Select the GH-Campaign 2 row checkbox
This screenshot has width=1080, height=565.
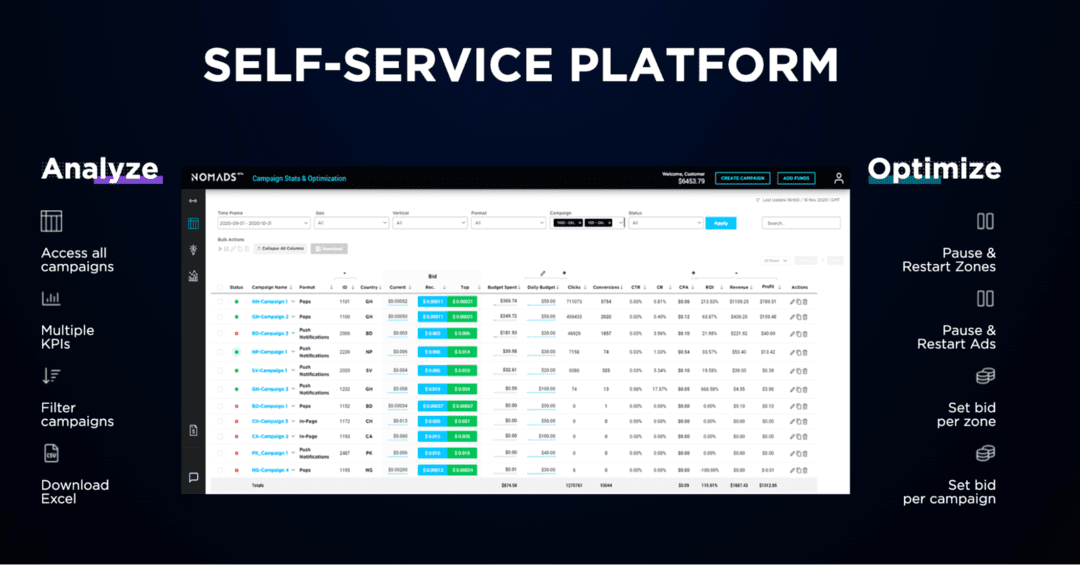[x=220, y=317]
